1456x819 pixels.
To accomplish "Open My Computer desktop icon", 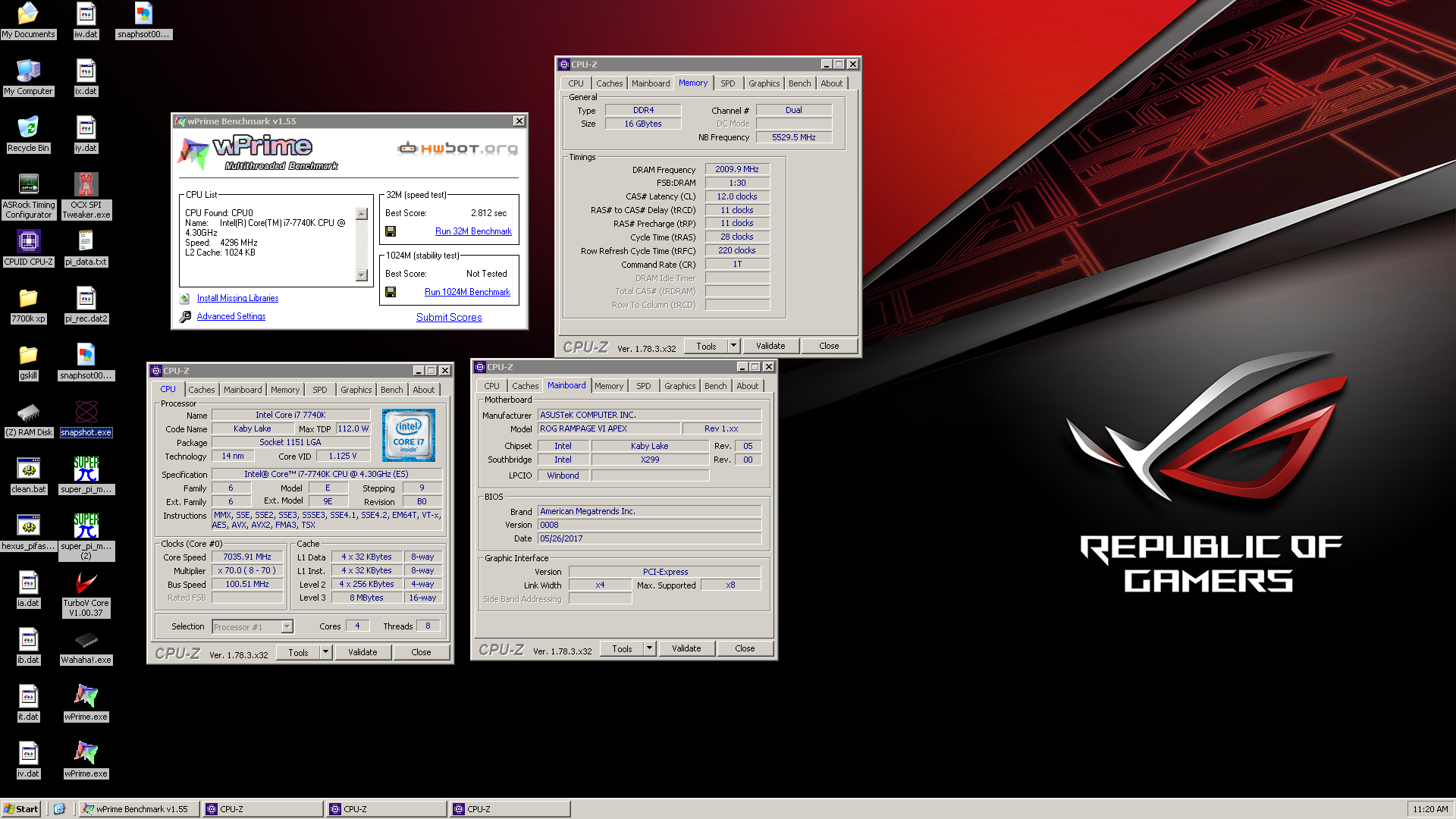I will (x=28, y=77).
